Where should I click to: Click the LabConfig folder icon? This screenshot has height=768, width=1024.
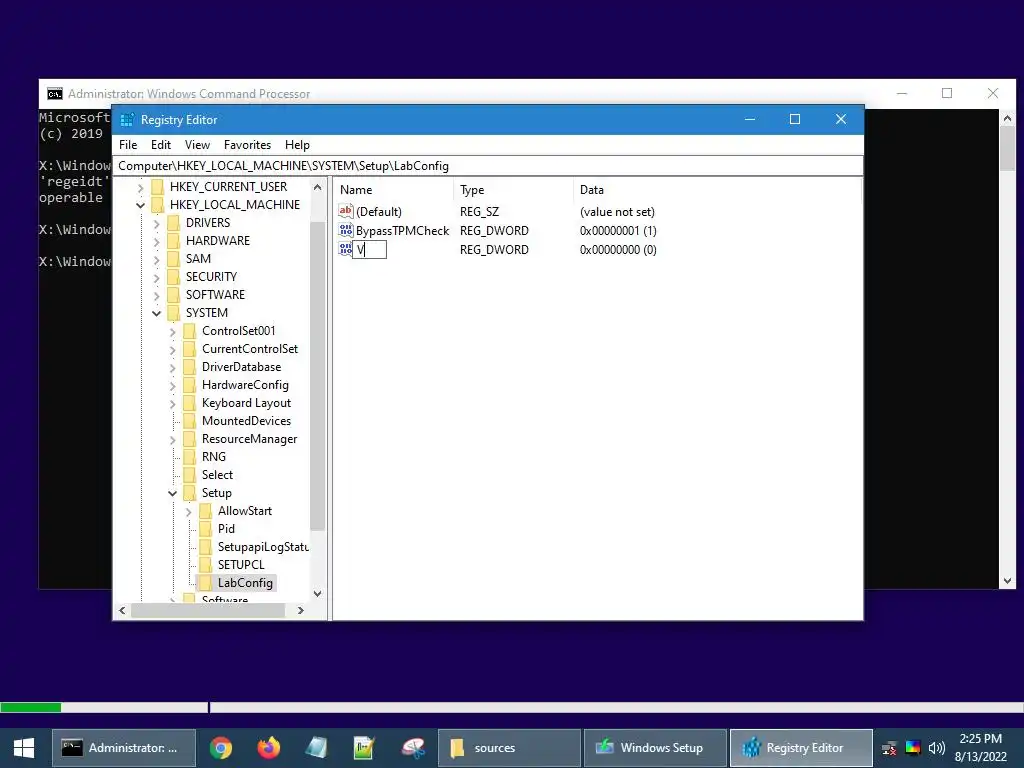coord(205,583)
